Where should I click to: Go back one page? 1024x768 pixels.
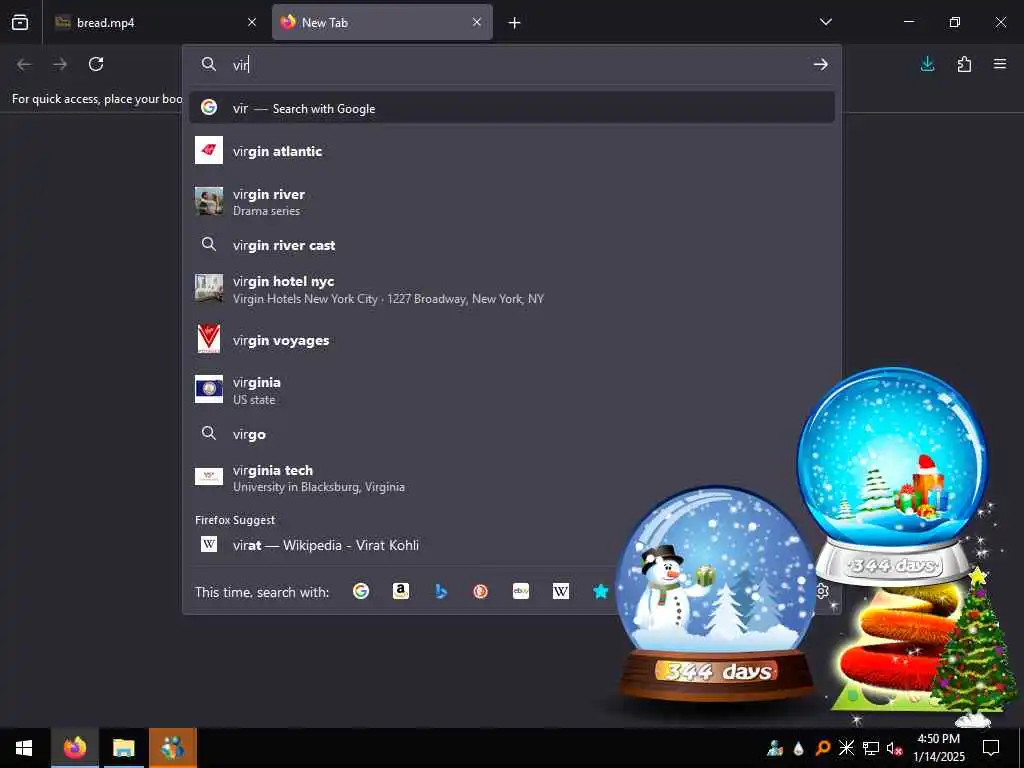[x=24, y=64]
